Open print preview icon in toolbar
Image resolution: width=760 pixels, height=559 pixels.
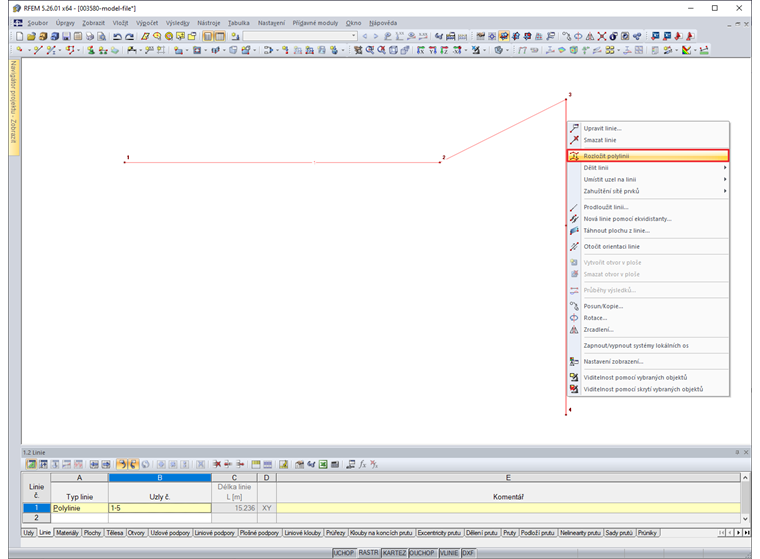pyautogui.click(x=101, y=36)
